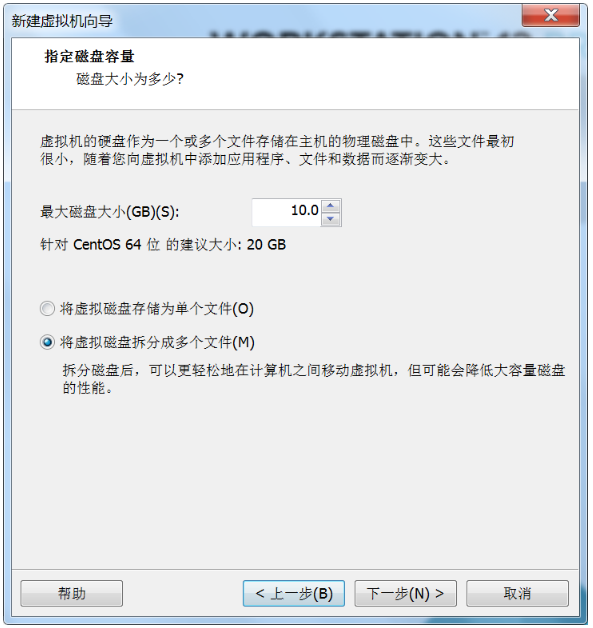
Task: Cancel the wizard with 取消
Action: (517, 593)
